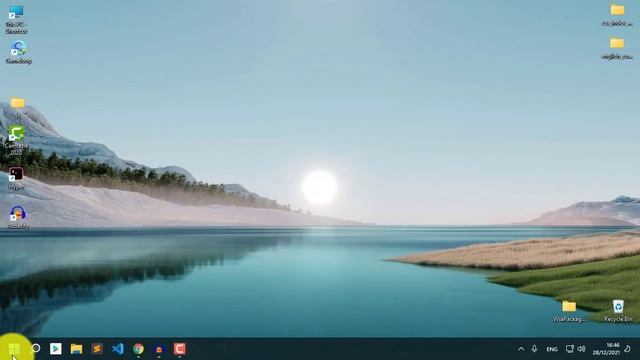This screenshot has width=640, height=360.
Task: Show hidden system tray icons
Action: coord(521,349)
